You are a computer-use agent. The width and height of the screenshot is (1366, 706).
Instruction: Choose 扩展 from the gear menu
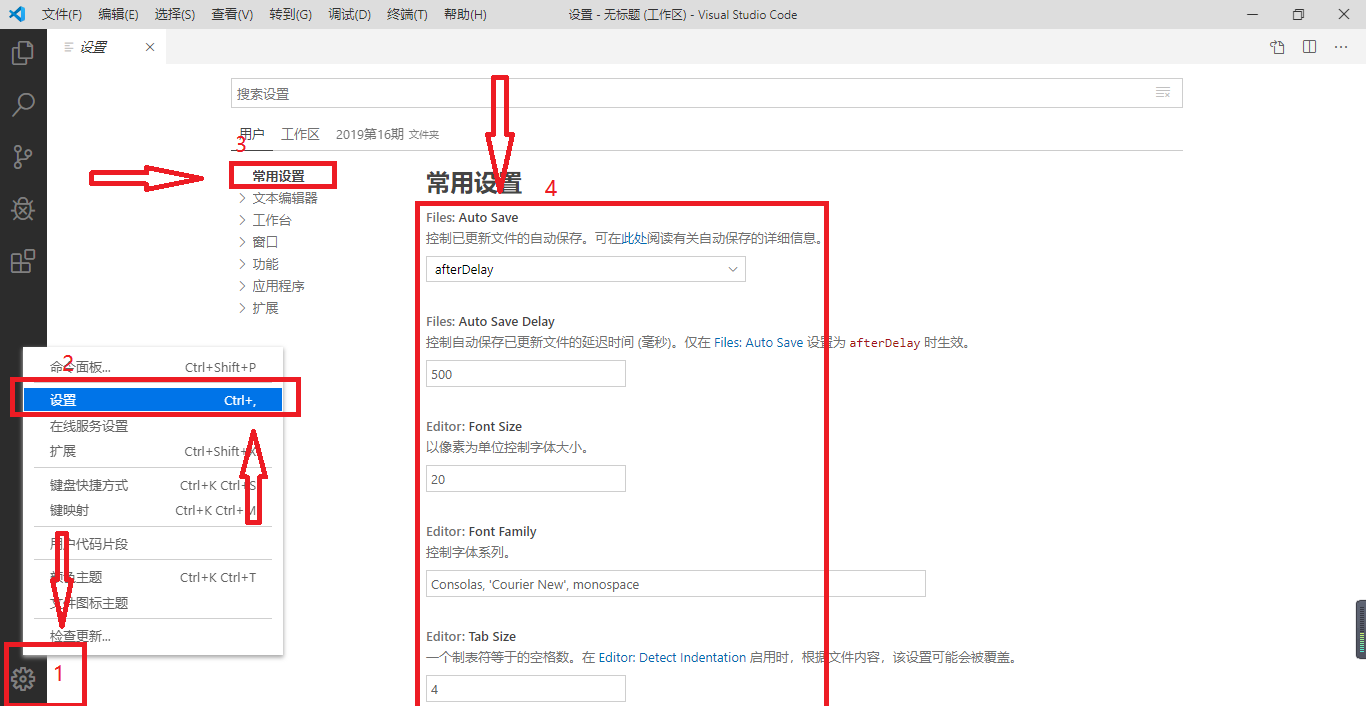point(153,451)
